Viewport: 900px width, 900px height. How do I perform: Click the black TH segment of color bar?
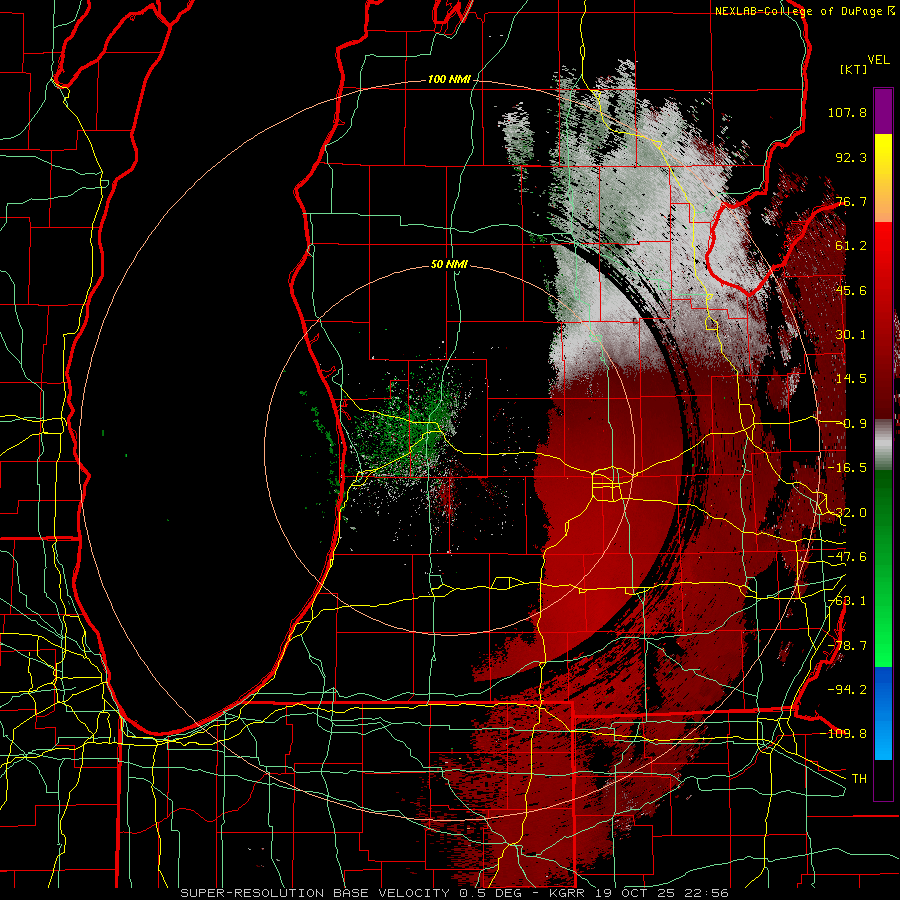point(883,779)
